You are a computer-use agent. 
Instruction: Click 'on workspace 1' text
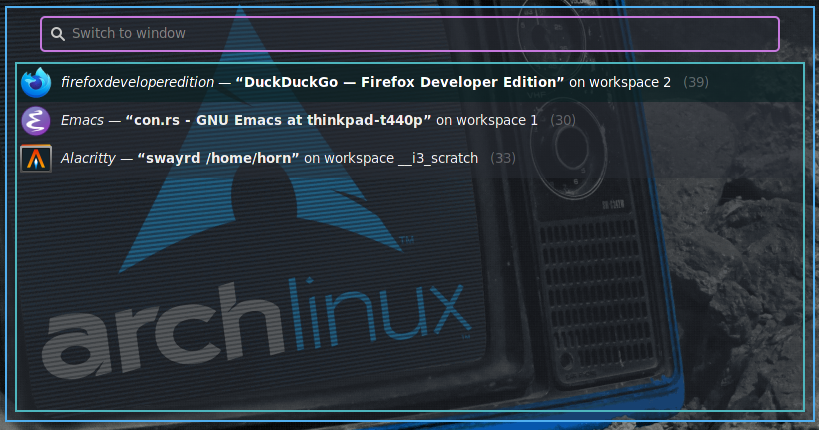pos(487,121)
